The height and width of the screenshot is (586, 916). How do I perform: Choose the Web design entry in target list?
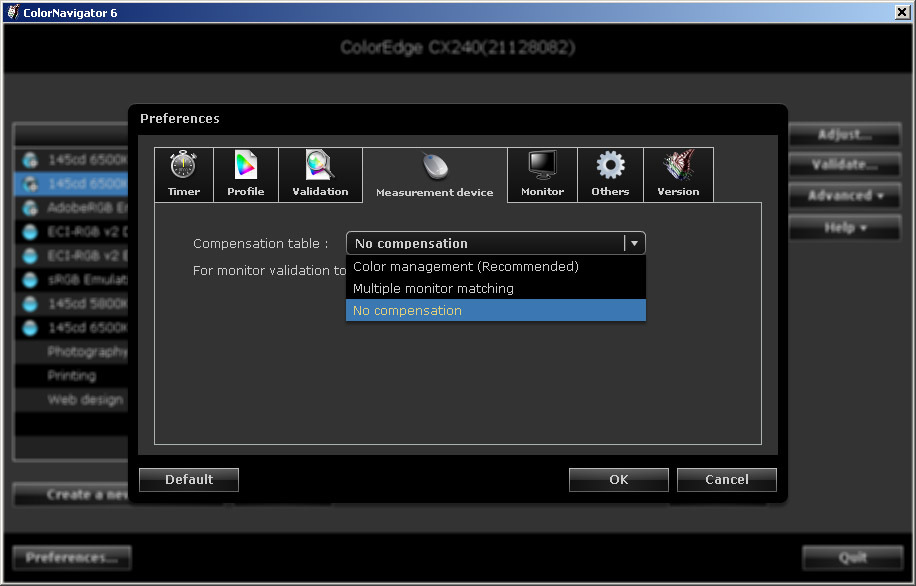[71, 400]
